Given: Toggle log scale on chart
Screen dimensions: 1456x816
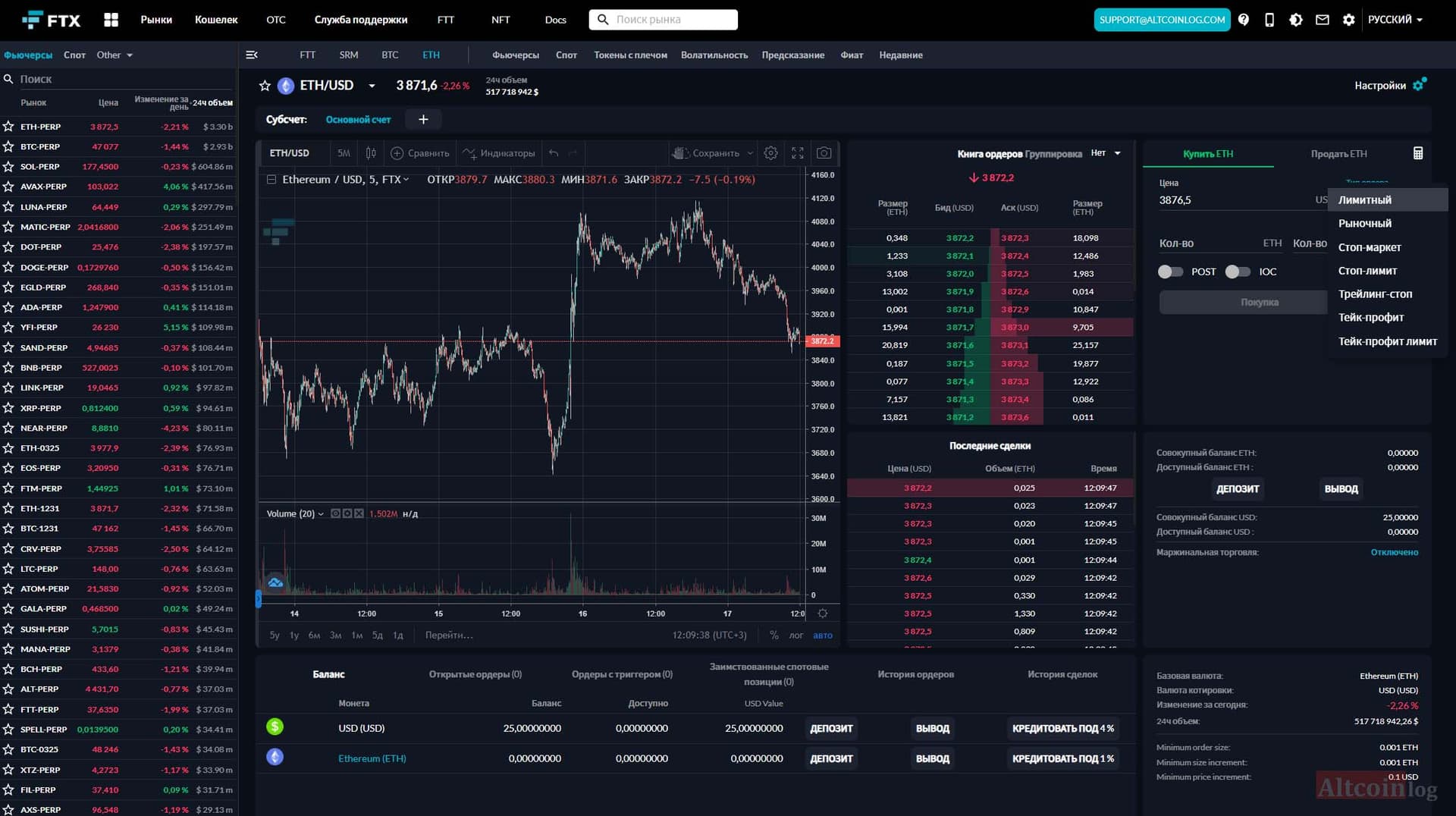Looking at the screenshot, I should [795, 636].
